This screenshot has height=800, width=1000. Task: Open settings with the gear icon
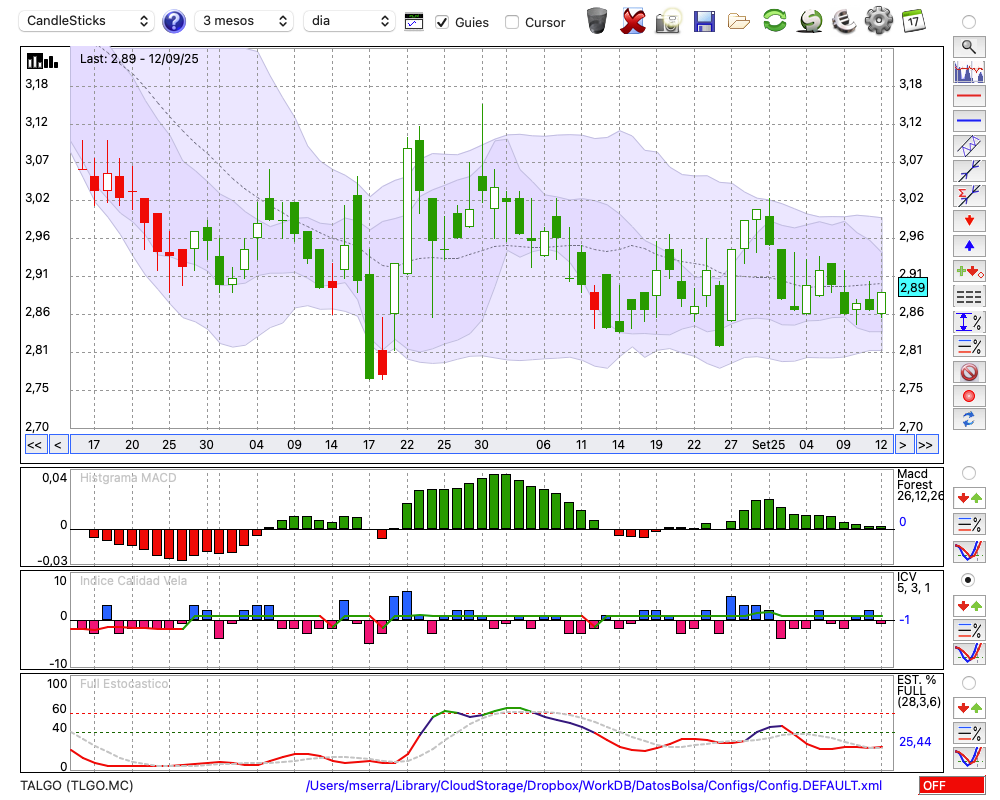click(x=879, y=21)
